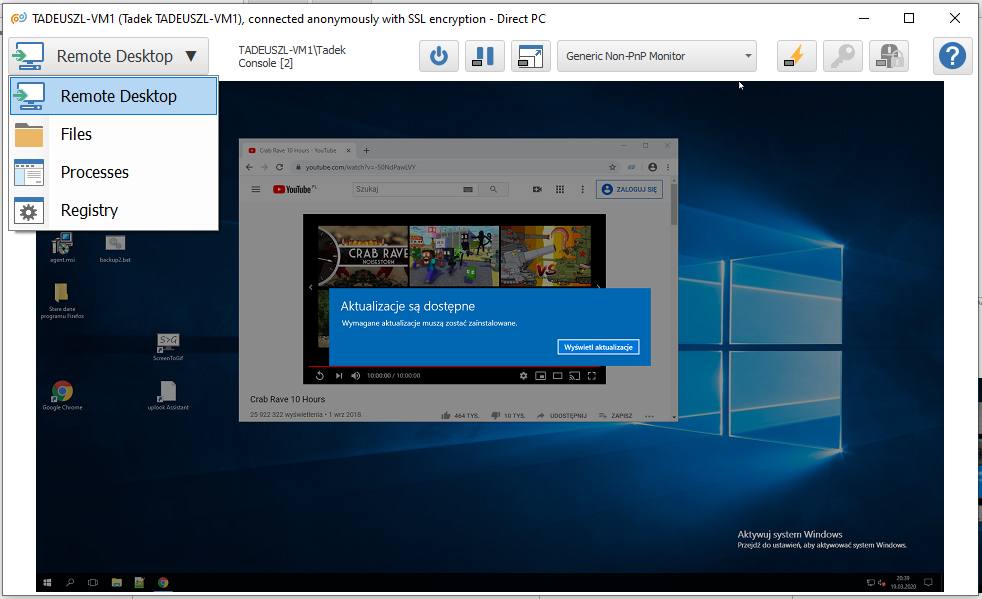The image size is (982, 599).
Task: Toggle theater mode on the YouTube player
Action: click(x=557, y=376)
